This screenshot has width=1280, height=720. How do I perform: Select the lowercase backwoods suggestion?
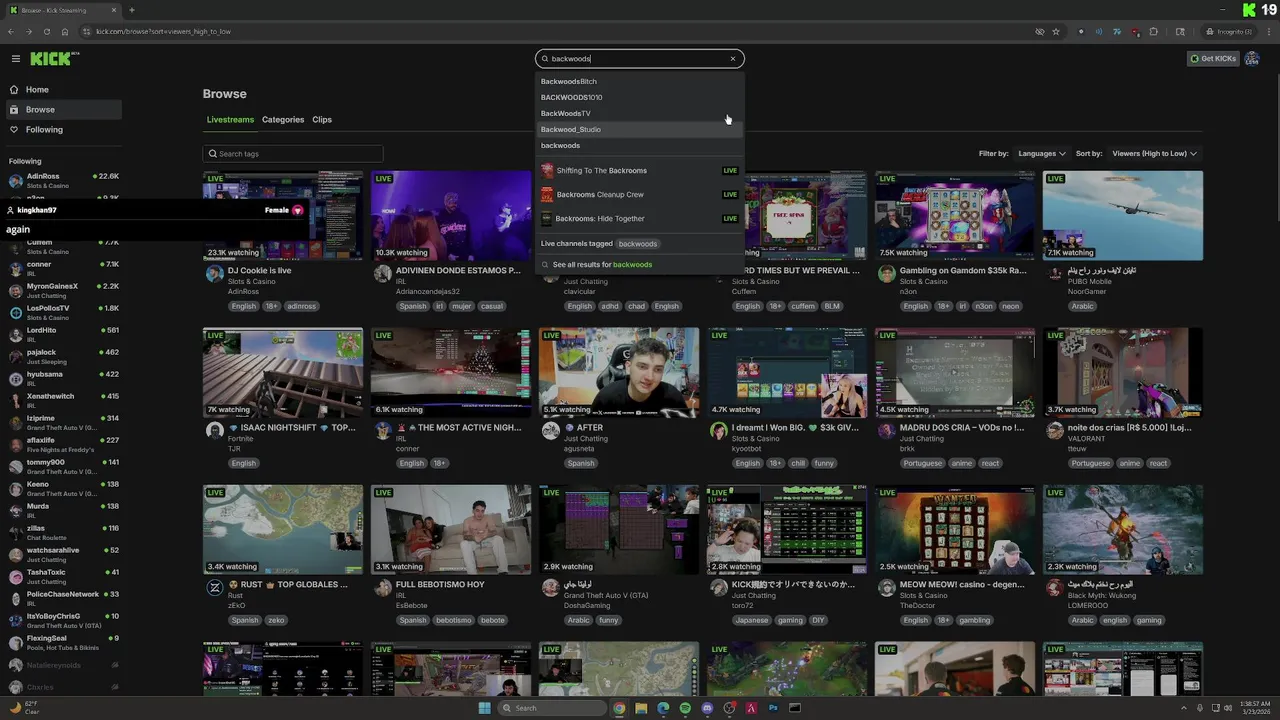click(640, 146)
